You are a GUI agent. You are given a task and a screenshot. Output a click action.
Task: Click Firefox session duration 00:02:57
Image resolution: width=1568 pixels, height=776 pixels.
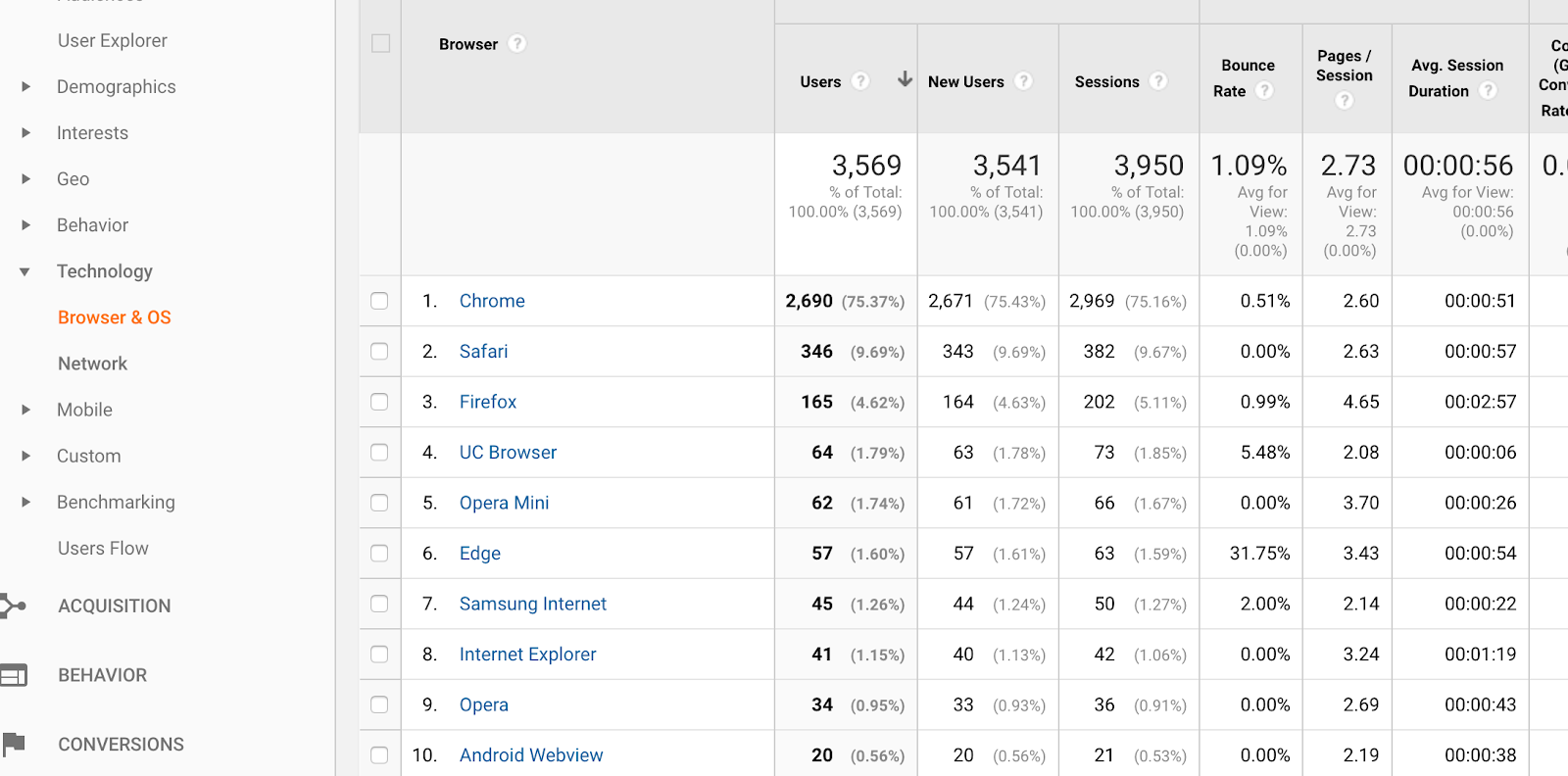[1480, 402]
